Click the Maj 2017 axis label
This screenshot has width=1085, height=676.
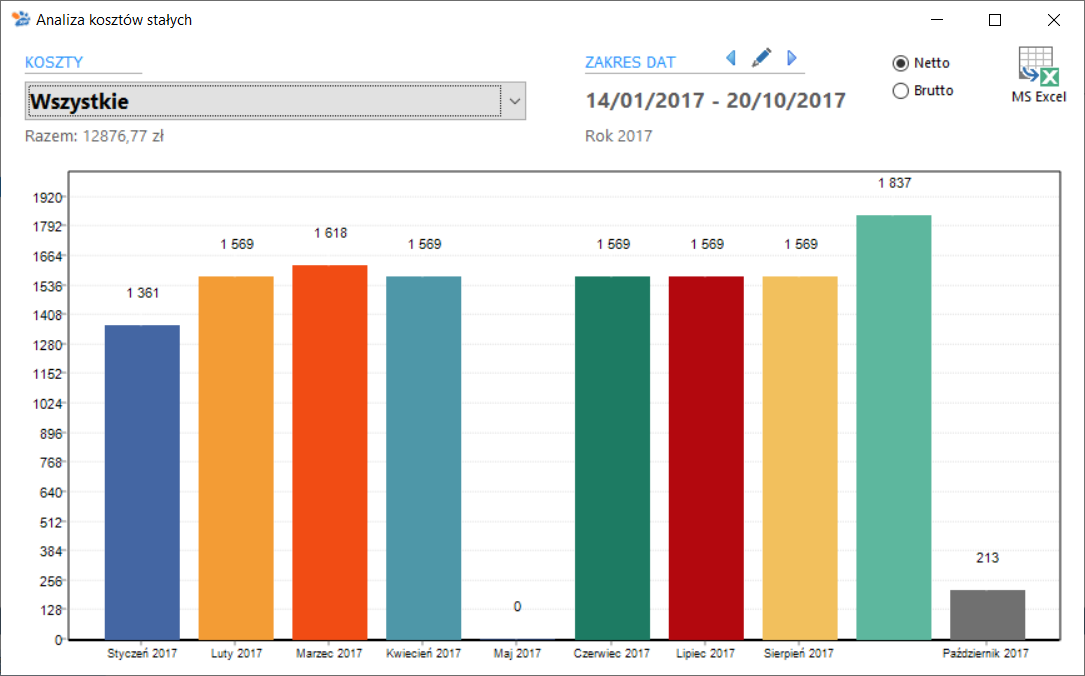(518, 653)
